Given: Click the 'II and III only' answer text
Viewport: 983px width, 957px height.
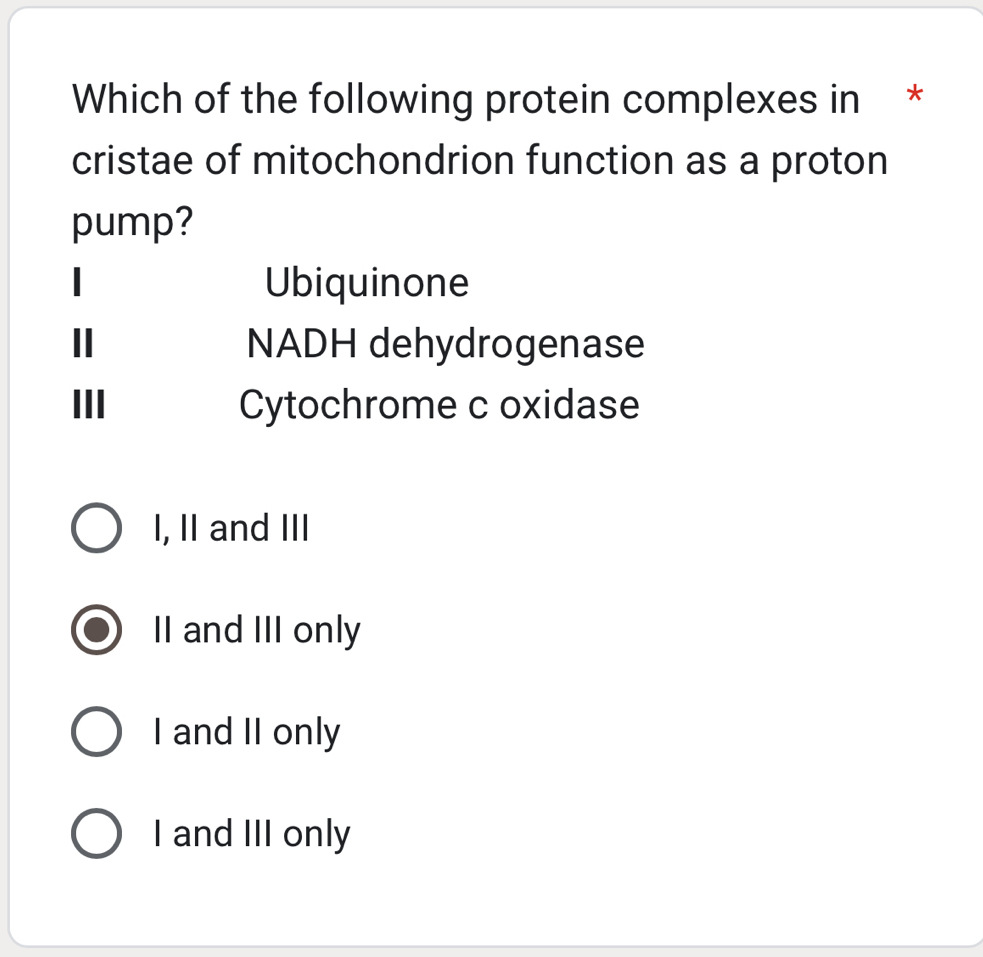Looking at the screenshot, I should click(257, 630).
